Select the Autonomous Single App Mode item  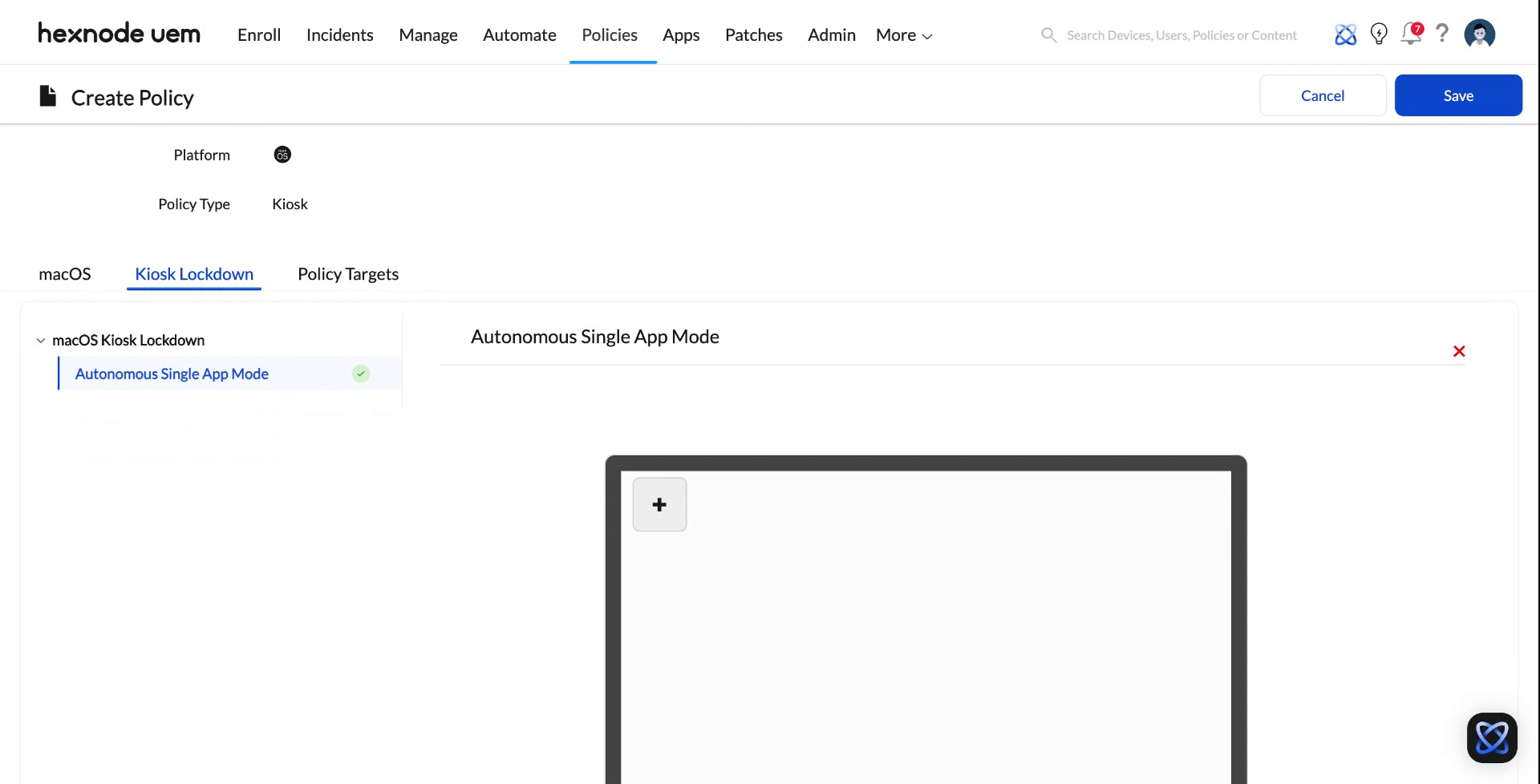point(172,374)
